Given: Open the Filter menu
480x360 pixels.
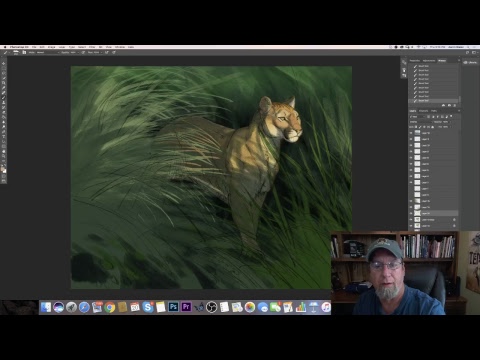Looking at the screenshot, I should tap(92, 47).
